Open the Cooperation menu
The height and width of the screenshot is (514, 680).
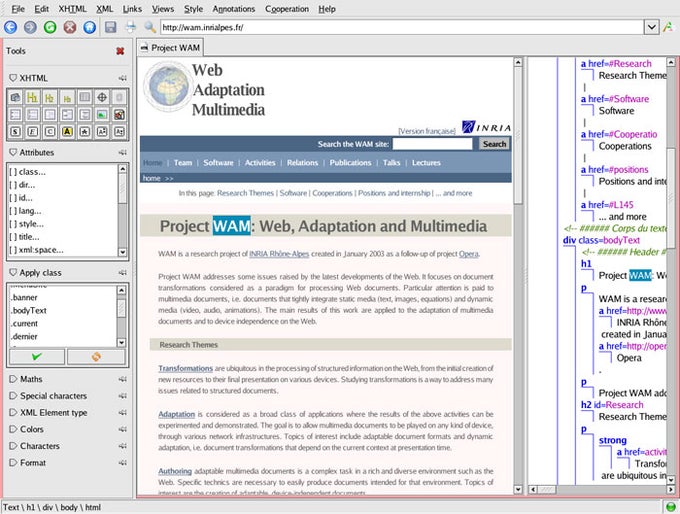(287, 9)
